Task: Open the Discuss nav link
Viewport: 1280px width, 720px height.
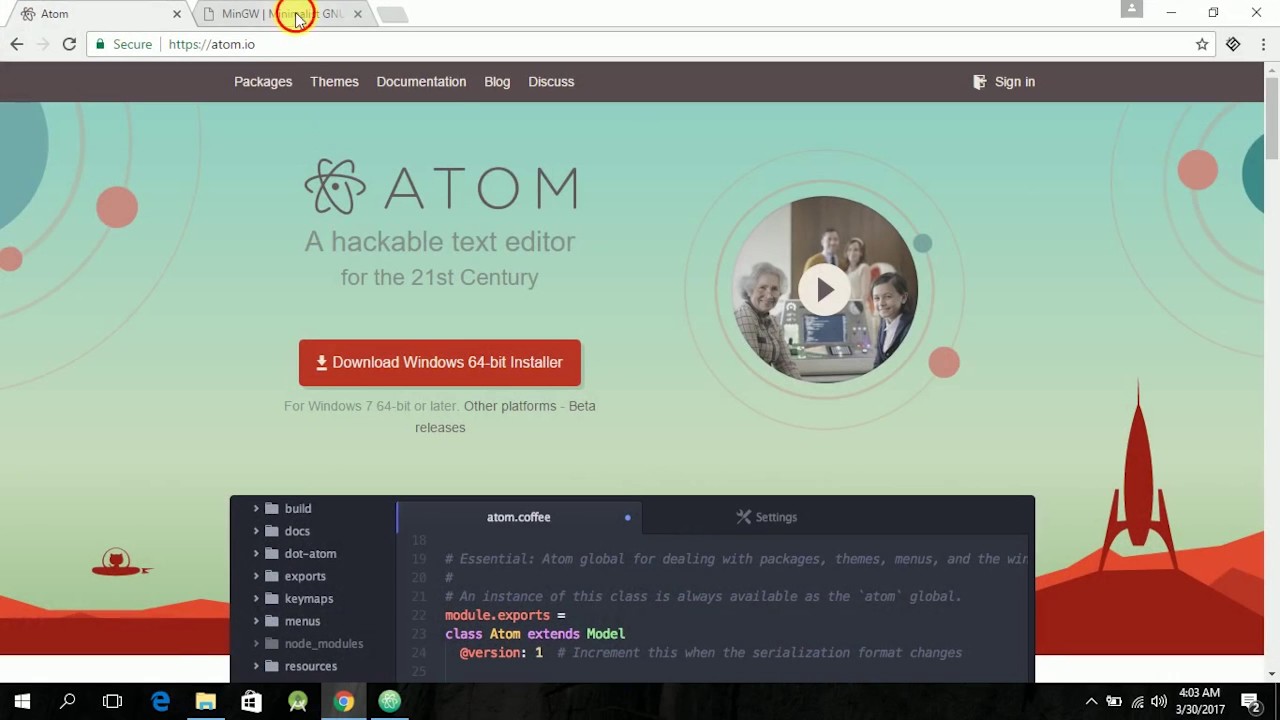Action: 551,82
